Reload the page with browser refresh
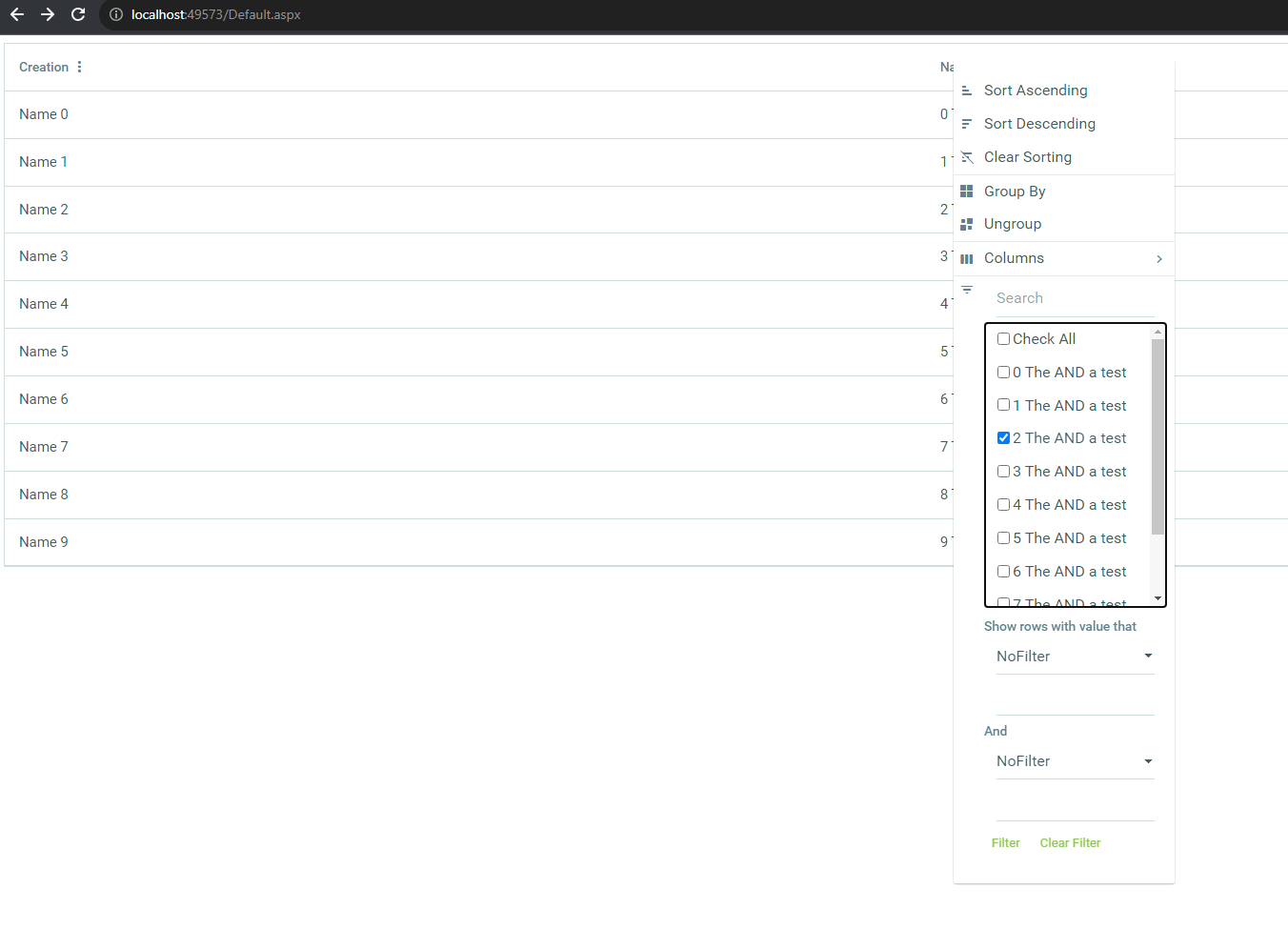Screen dimensions: 1288x950 78,14
